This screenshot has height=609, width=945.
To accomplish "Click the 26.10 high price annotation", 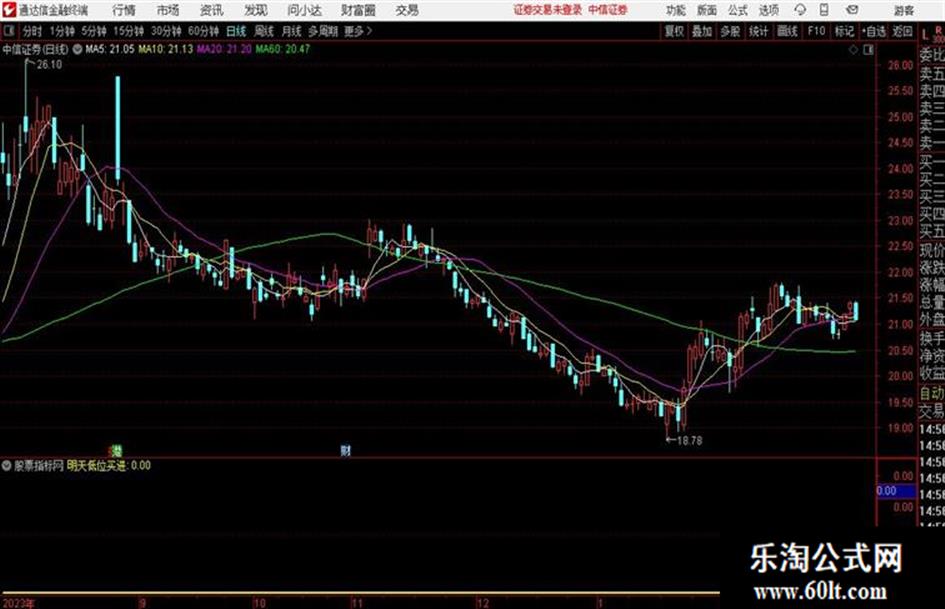I will (49, 65).
